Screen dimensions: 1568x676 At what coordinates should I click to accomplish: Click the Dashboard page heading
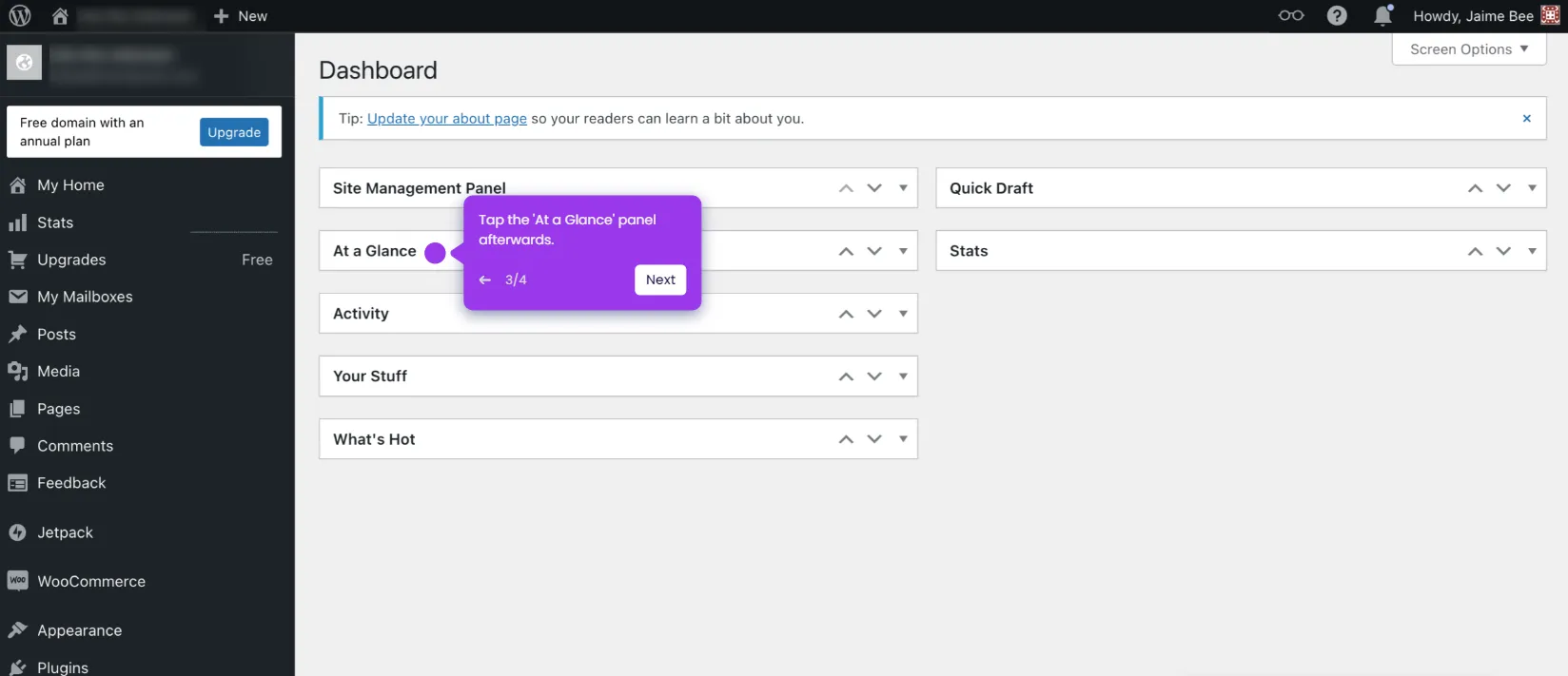(x=378, y=70)
